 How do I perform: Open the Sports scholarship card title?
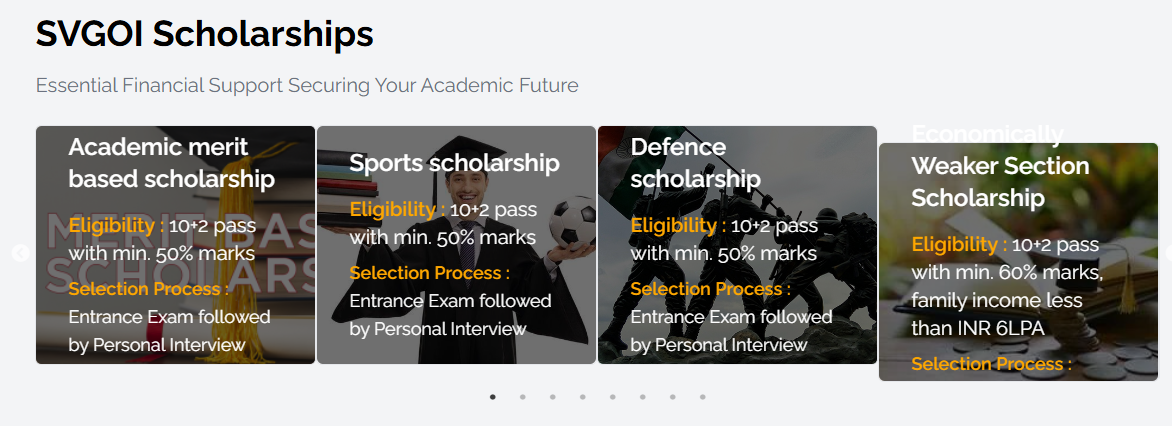(454, 163)
